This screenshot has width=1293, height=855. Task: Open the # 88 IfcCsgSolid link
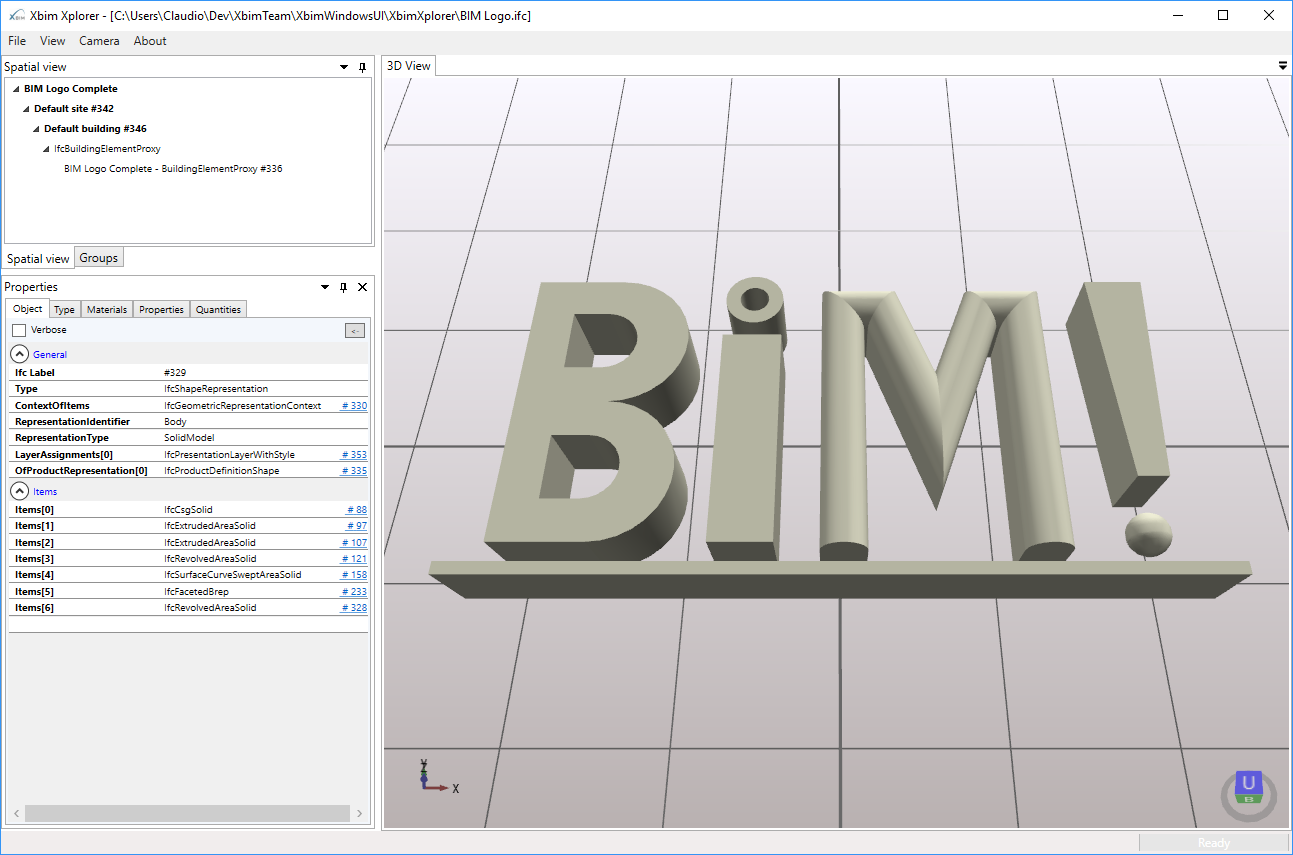pyautogui.click(x=357, y=510)
